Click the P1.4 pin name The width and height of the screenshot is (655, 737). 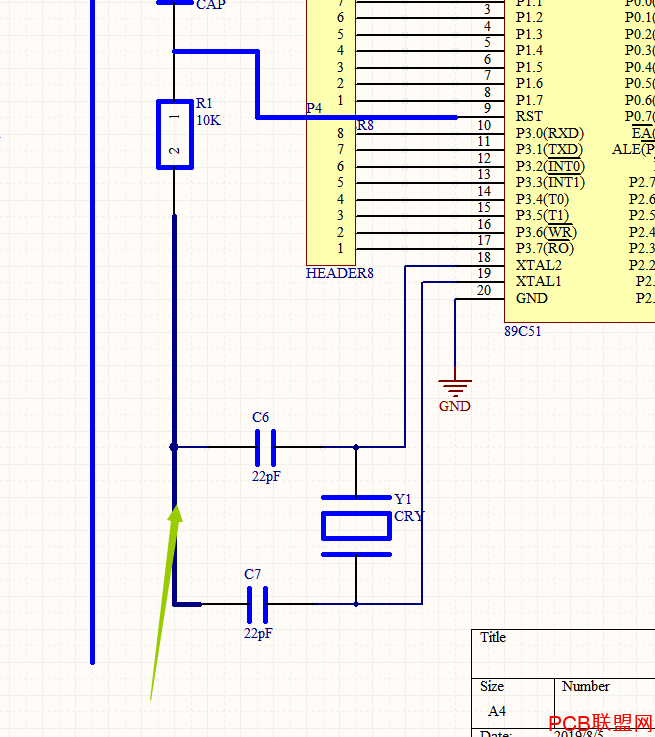pyautogui.click(x=529, y=50)
